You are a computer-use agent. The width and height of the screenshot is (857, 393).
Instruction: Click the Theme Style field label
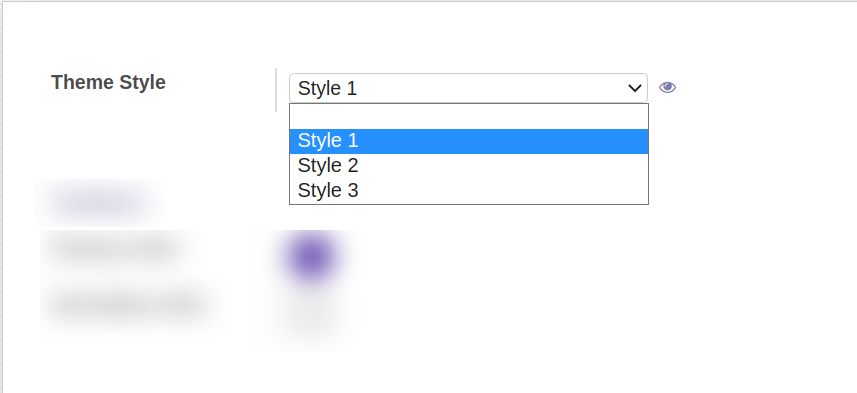click(108, 82)
